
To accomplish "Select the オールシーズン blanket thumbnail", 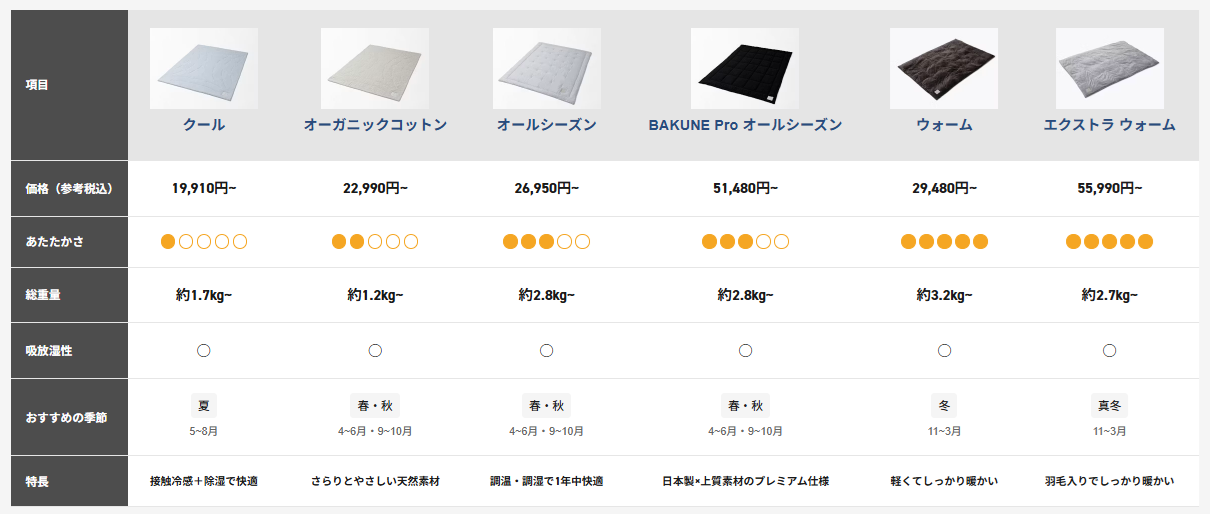I will point(547,68).
